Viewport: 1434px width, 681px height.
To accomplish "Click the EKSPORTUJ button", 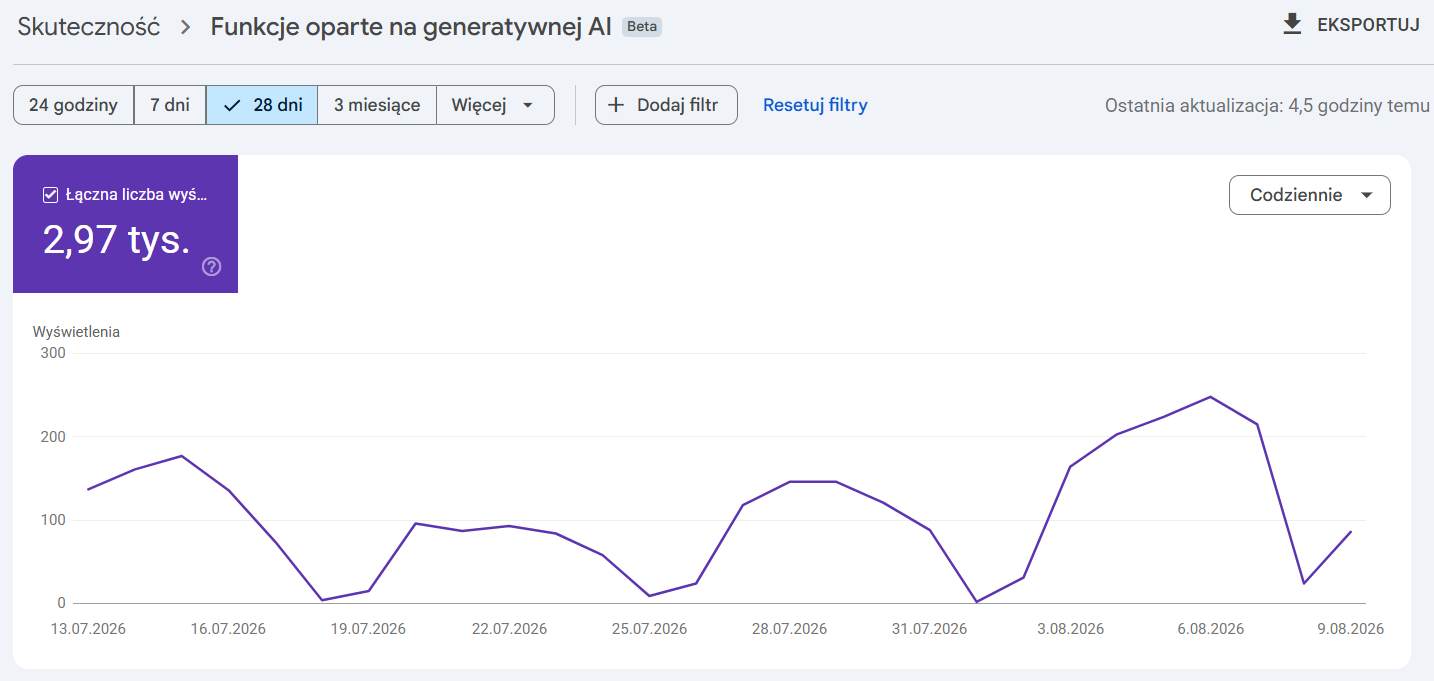I will tap(1351, 25).
